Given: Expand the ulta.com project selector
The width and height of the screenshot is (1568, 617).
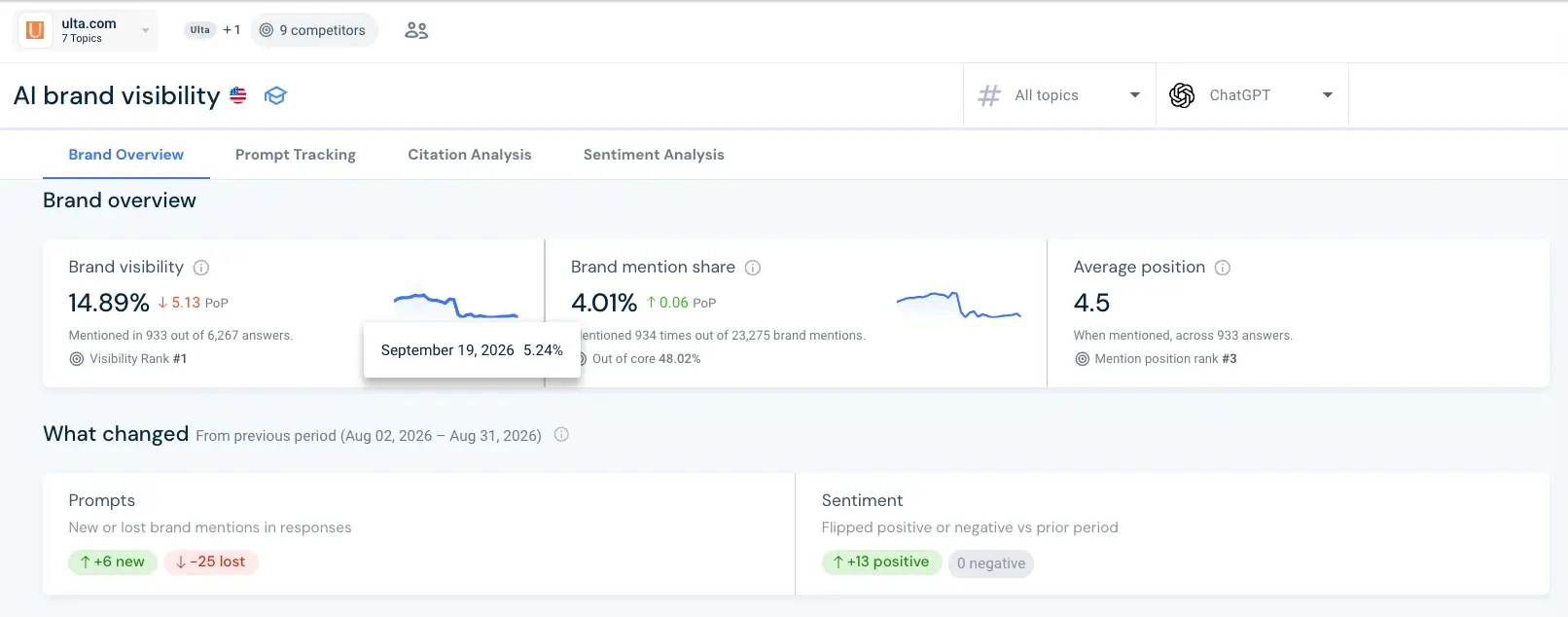Looking at the screenshot, I should pyautogui.click(x=86, y=30).
